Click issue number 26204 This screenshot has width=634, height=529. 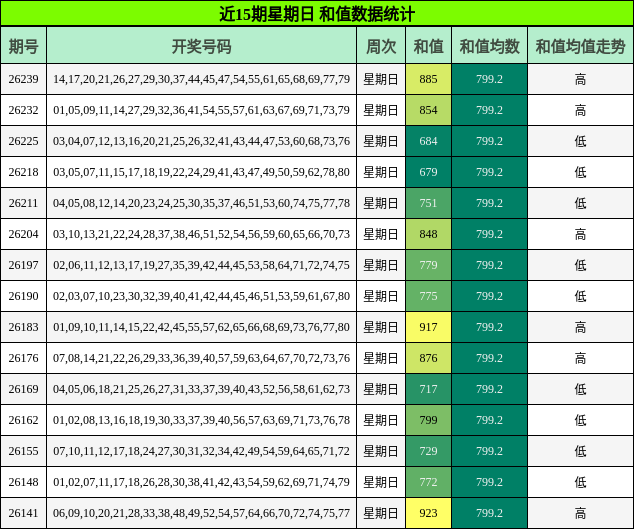(23, 234)
